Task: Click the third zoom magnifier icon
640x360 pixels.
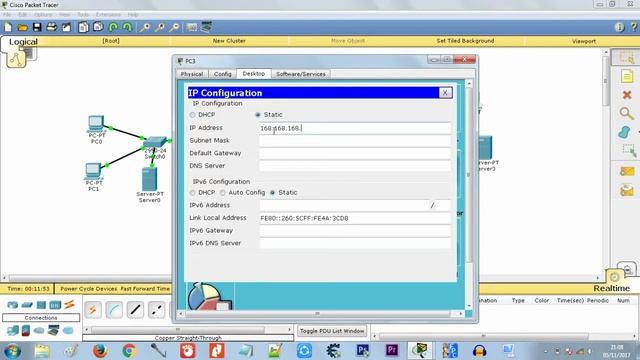Action: pyautogui.click(x=174, y=27)
